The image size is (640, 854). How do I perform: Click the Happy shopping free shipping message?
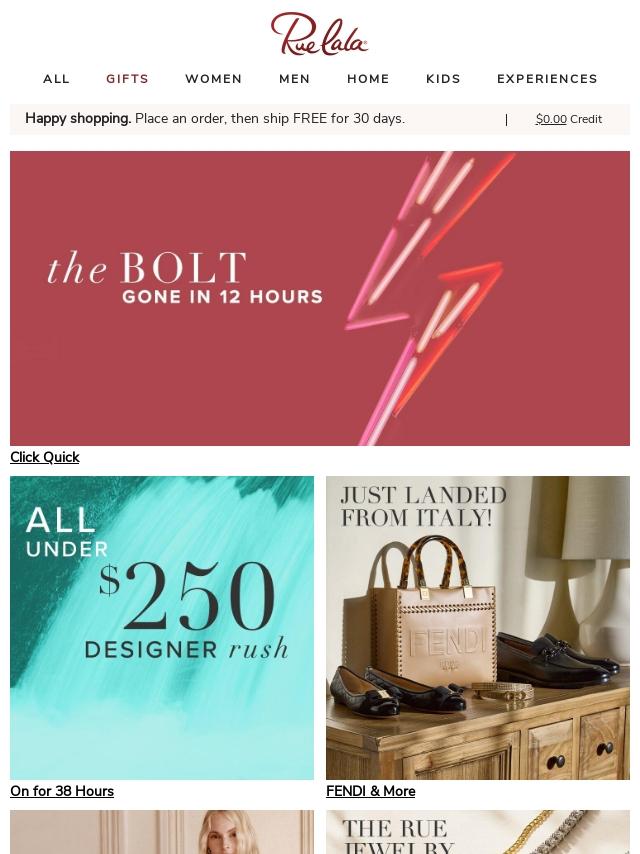[x=215, y=119]
